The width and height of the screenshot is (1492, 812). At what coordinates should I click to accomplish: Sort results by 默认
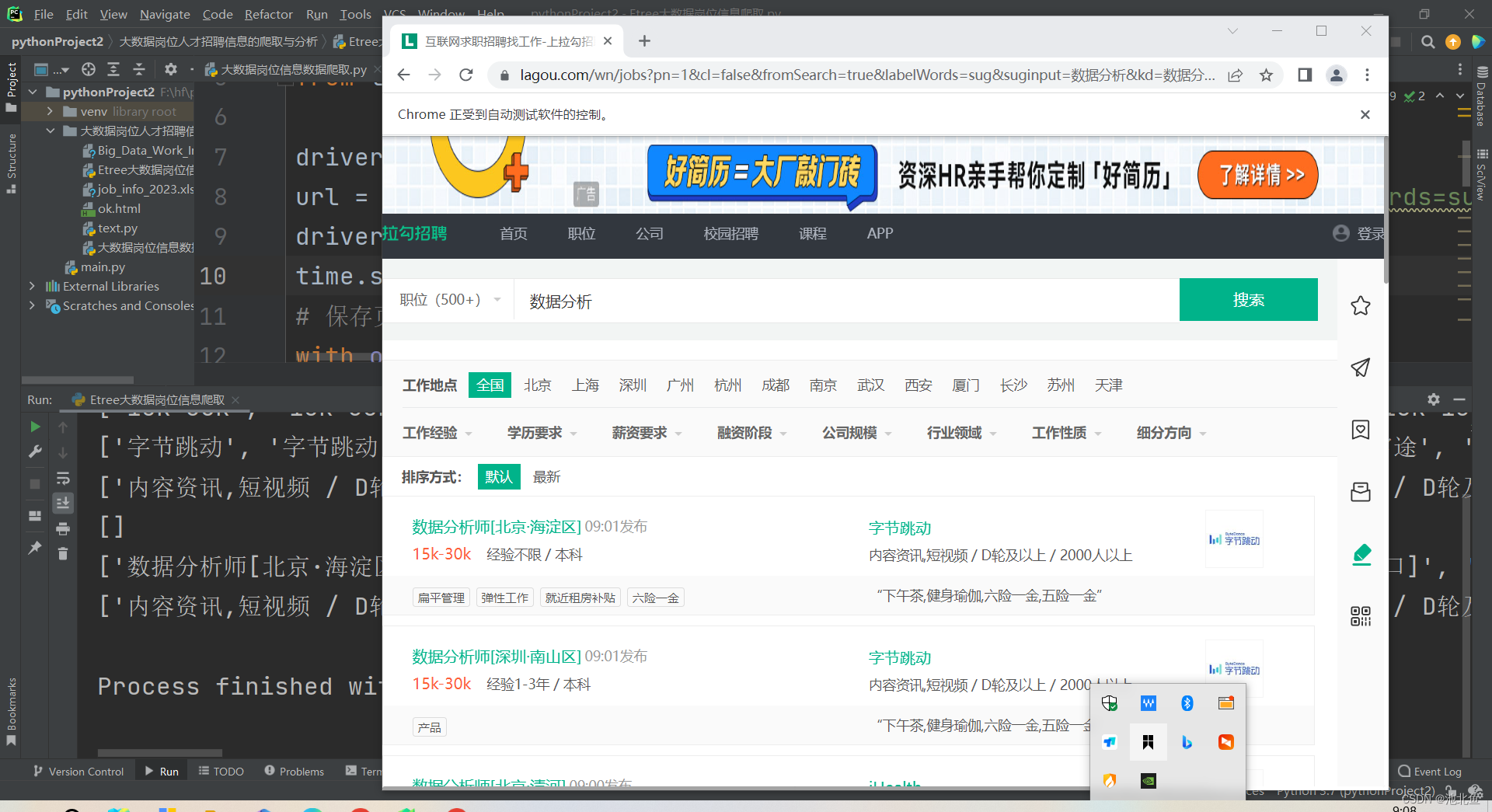point(499,476)
